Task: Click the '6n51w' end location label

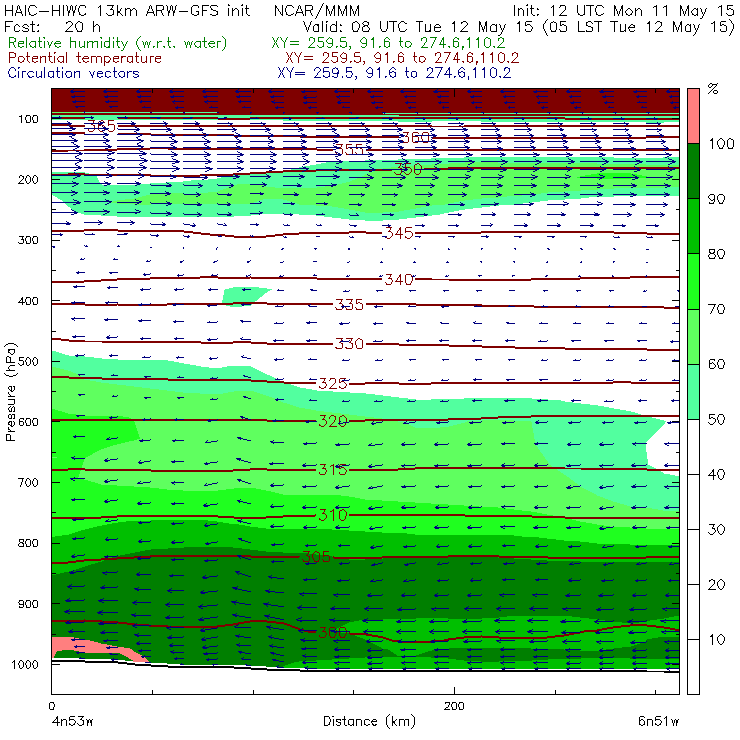Action: pyautogui.click(x=658, y=722)
